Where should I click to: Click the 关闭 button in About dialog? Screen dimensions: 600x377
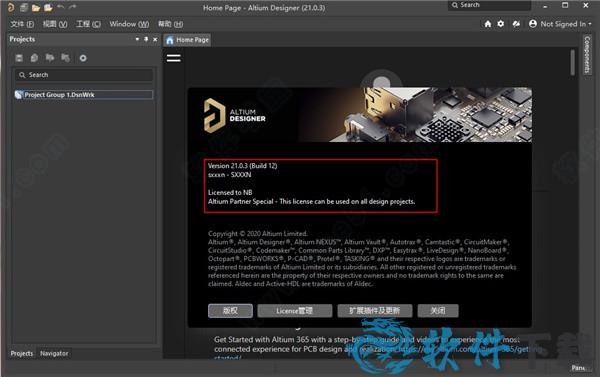pos(438,311)
